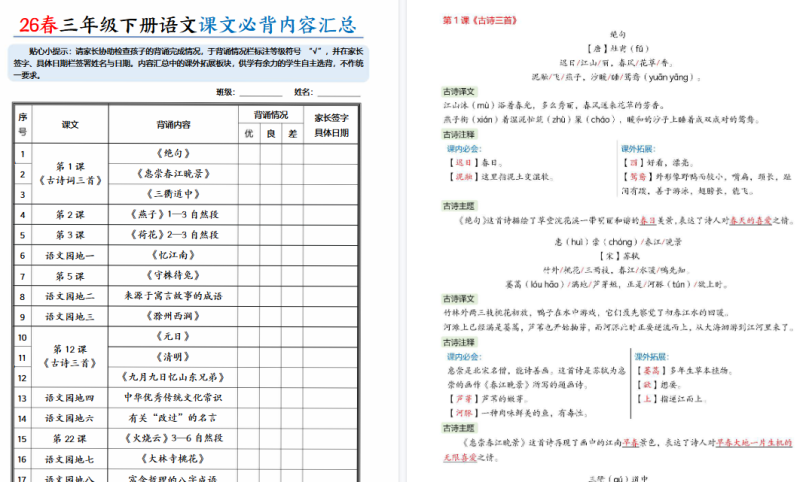
Task: Click table cell 《九月九日忆山东兄弟》
Action: 173,377
